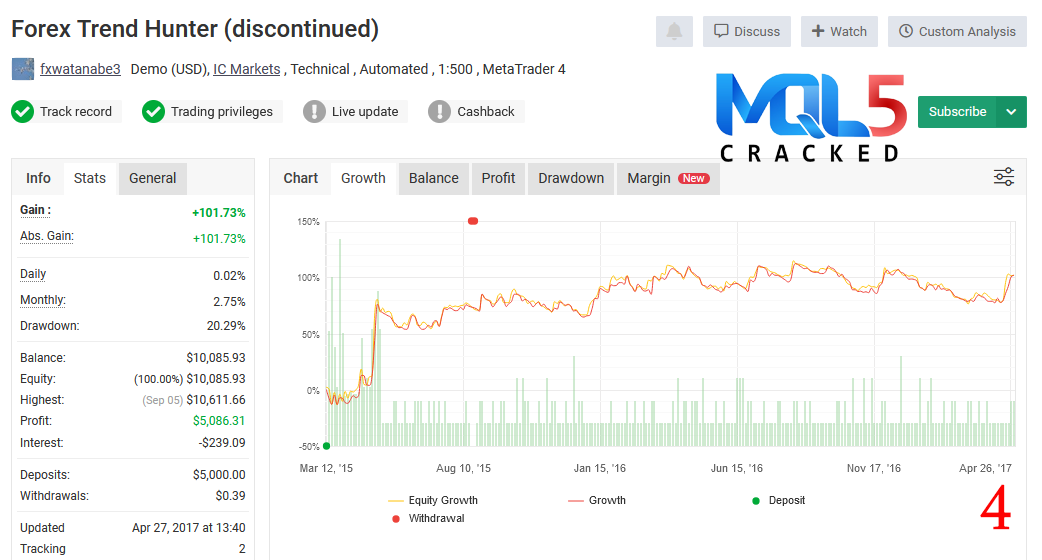Open chart settings sliders icon
Screen dimensions: 1042x560
tap(1003, 177)
